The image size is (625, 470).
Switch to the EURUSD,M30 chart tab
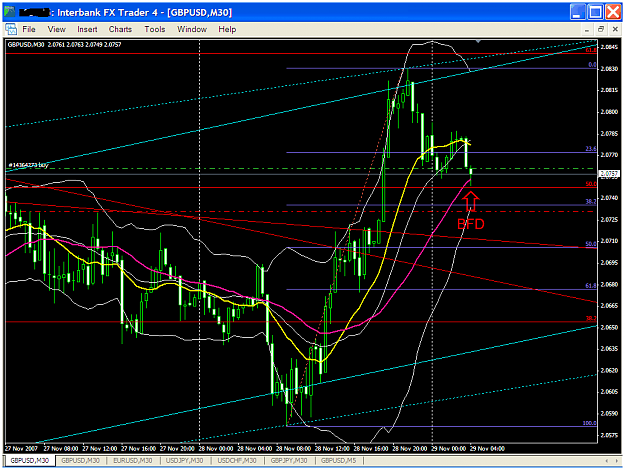(x=133, y=460)
